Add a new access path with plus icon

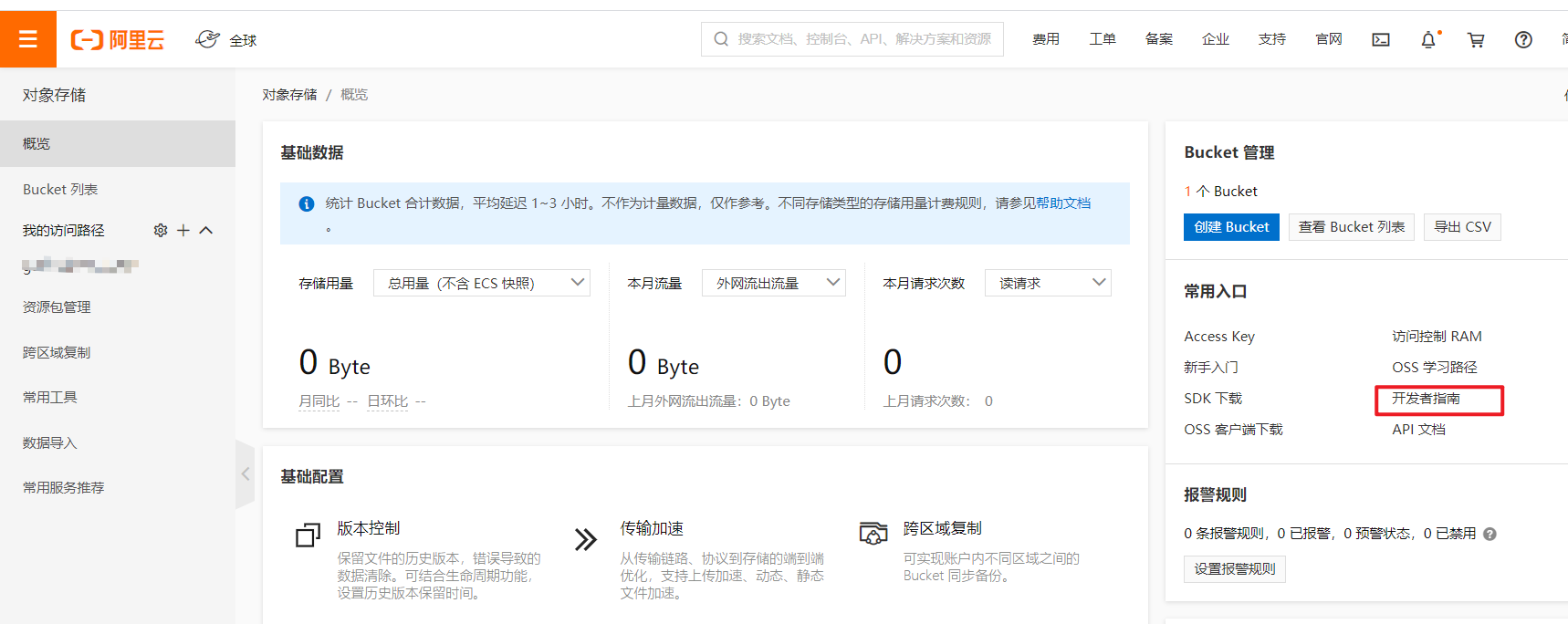[183, 230]
